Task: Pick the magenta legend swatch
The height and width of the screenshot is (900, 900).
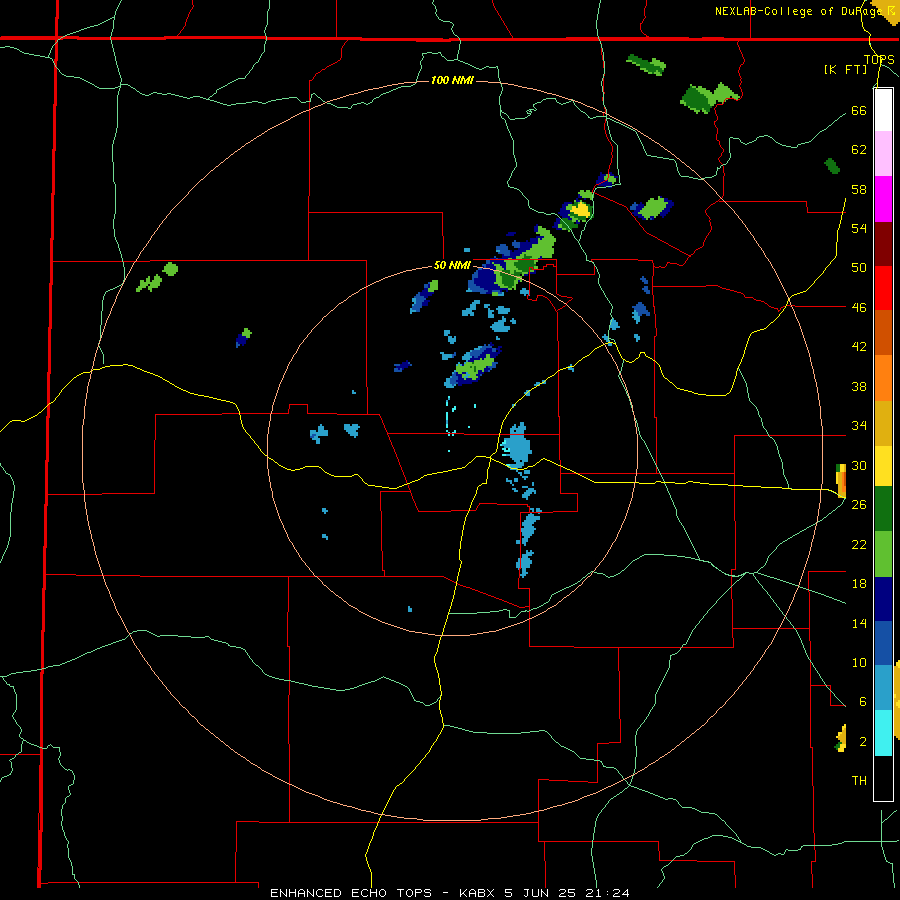Action: 883,199
